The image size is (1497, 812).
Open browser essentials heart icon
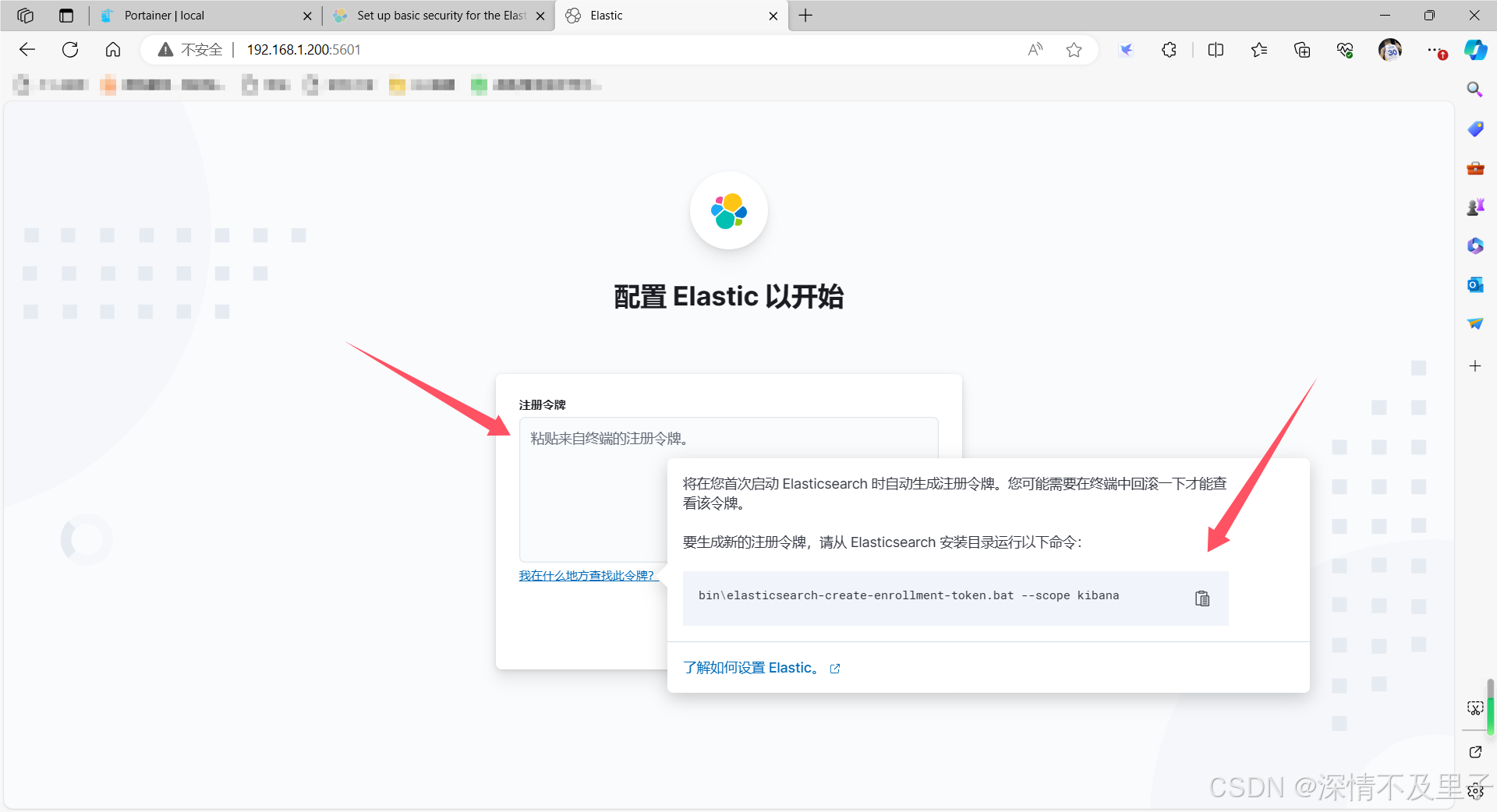(x=1345, y=50)
